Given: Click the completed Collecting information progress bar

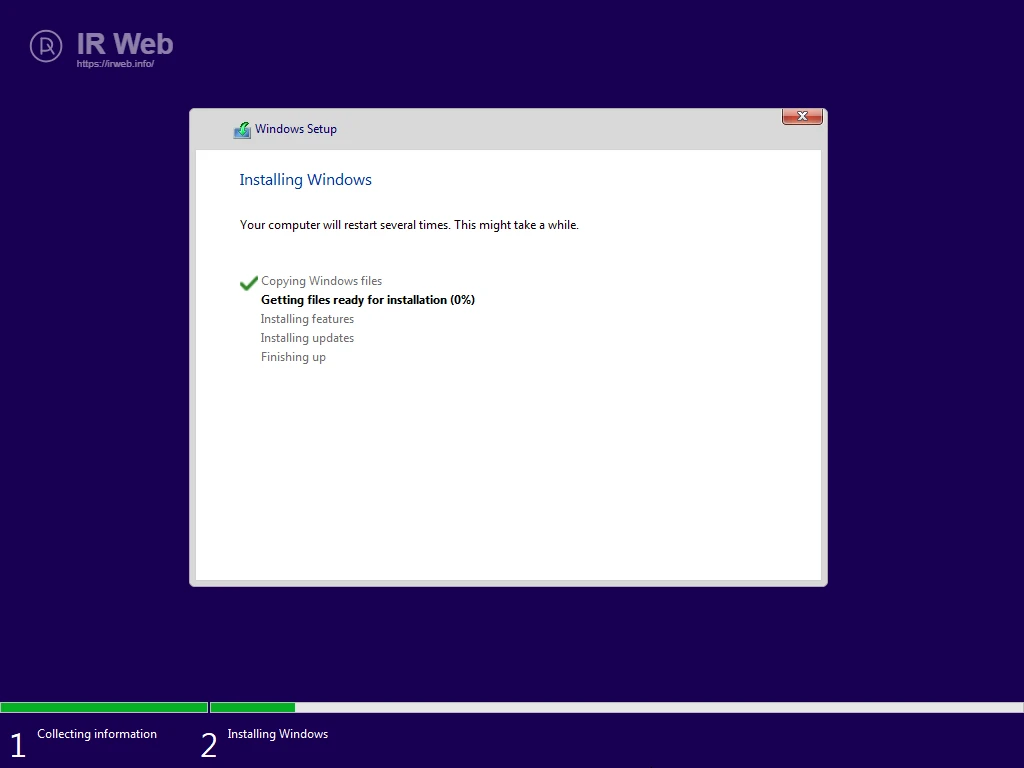Looking at the screenshot, I should tap(103, 707).
